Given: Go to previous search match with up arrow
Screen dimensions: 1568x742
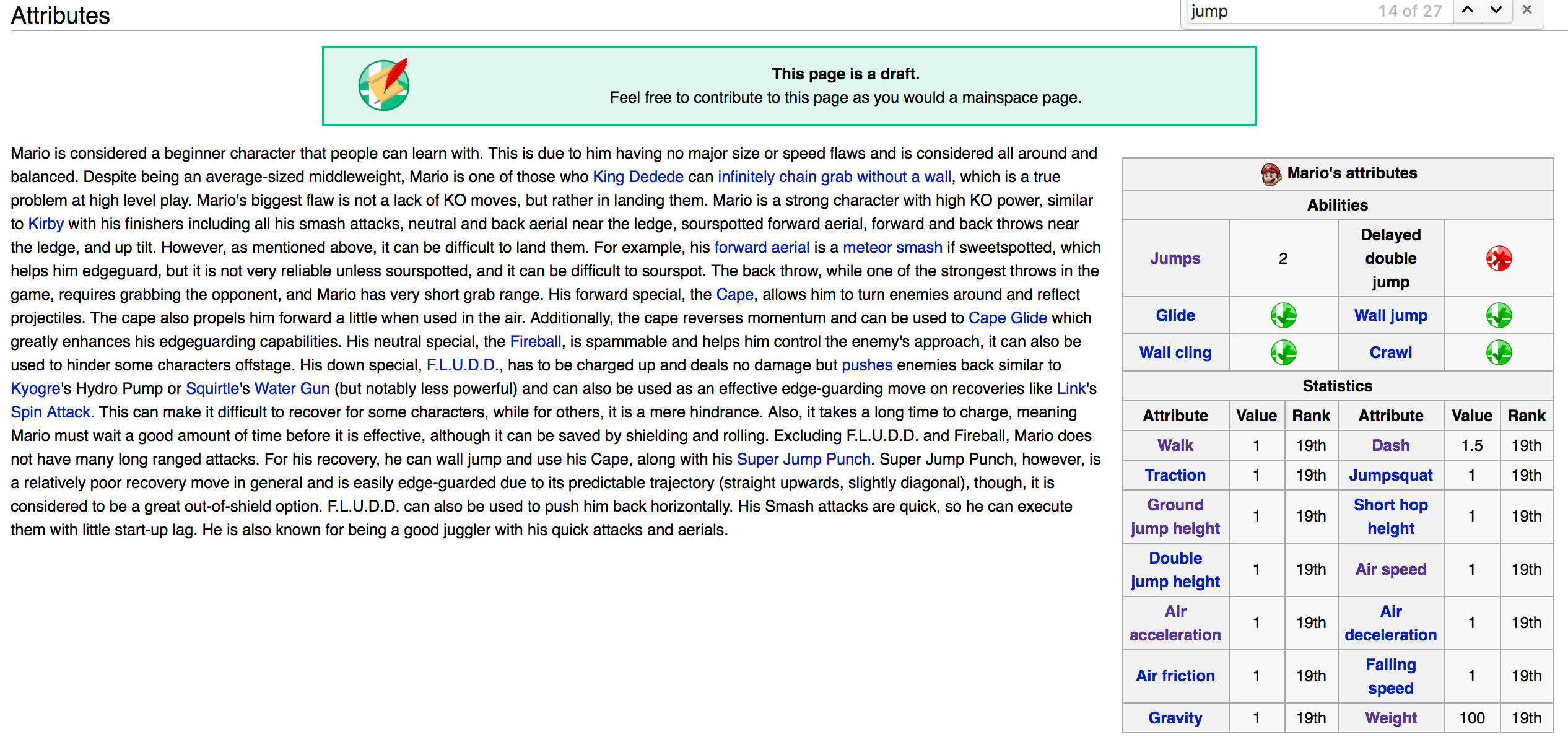Looking at the screenshot, I should [x=1468, y=10].
